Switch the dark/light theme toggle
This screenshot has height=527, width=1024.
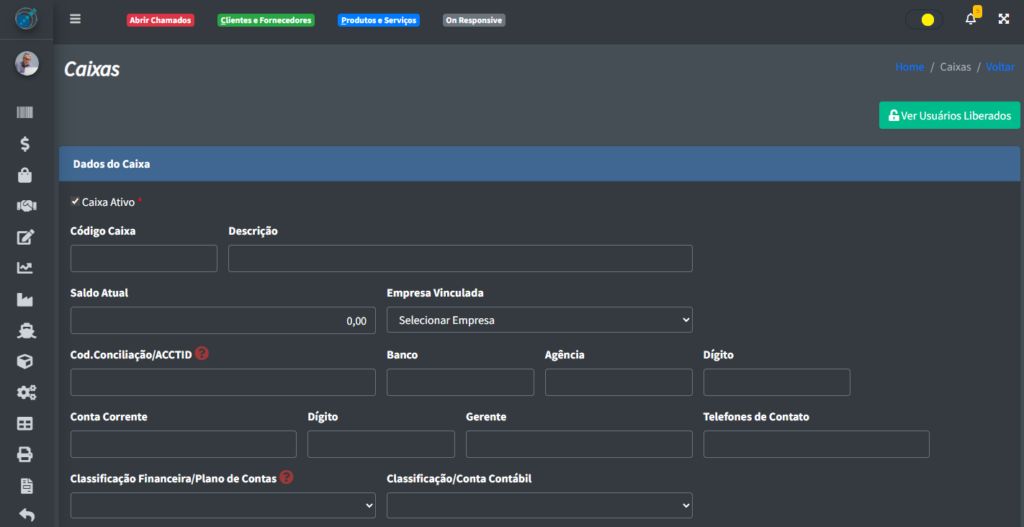(925, 19)
